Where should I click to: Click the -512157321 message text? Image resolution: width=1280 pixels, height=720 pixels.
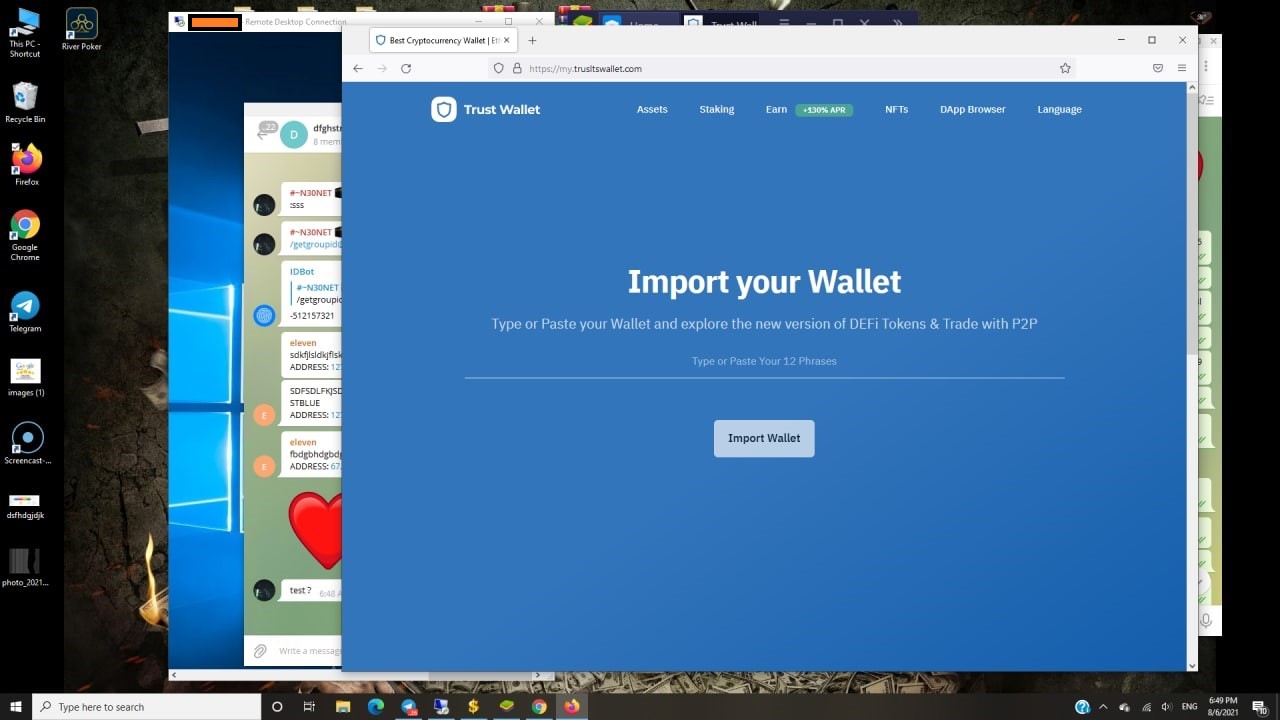tap(312, 316)
